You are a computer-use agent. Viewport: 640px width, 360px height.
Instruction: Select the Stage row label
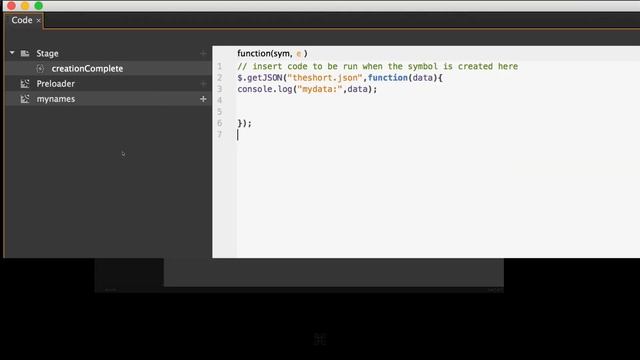tap(47, 53)
